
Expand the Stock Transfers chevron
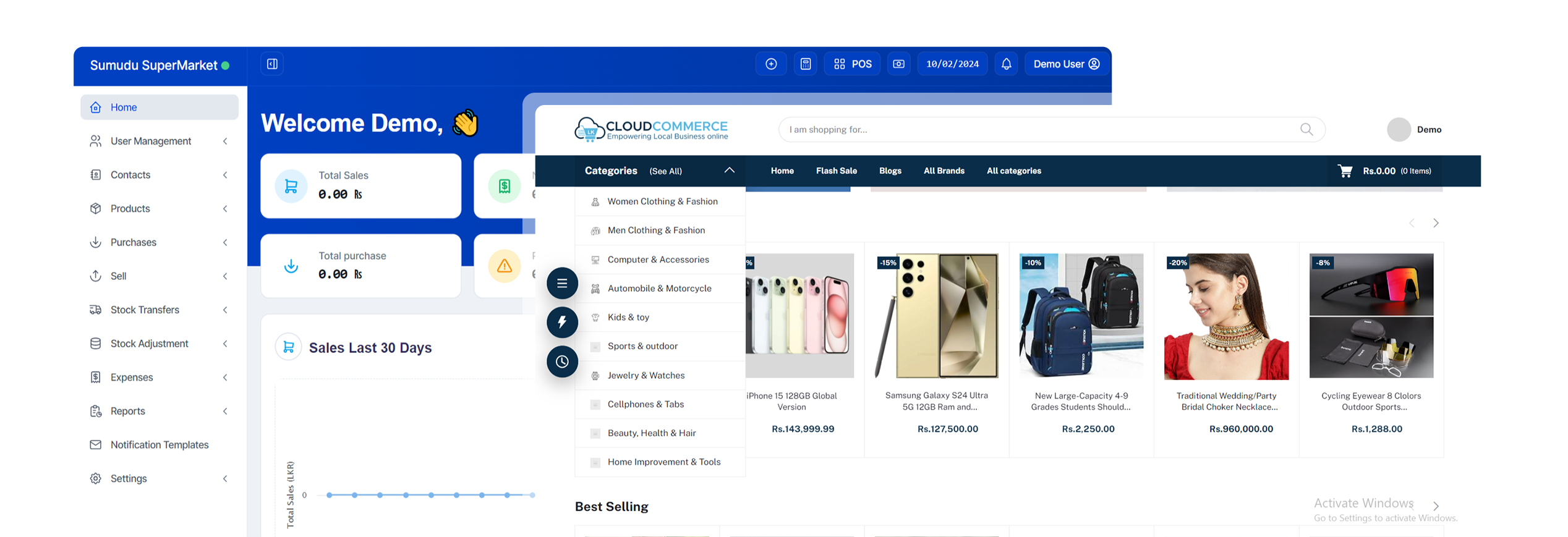pyautogui.click(x=225, y=310)
